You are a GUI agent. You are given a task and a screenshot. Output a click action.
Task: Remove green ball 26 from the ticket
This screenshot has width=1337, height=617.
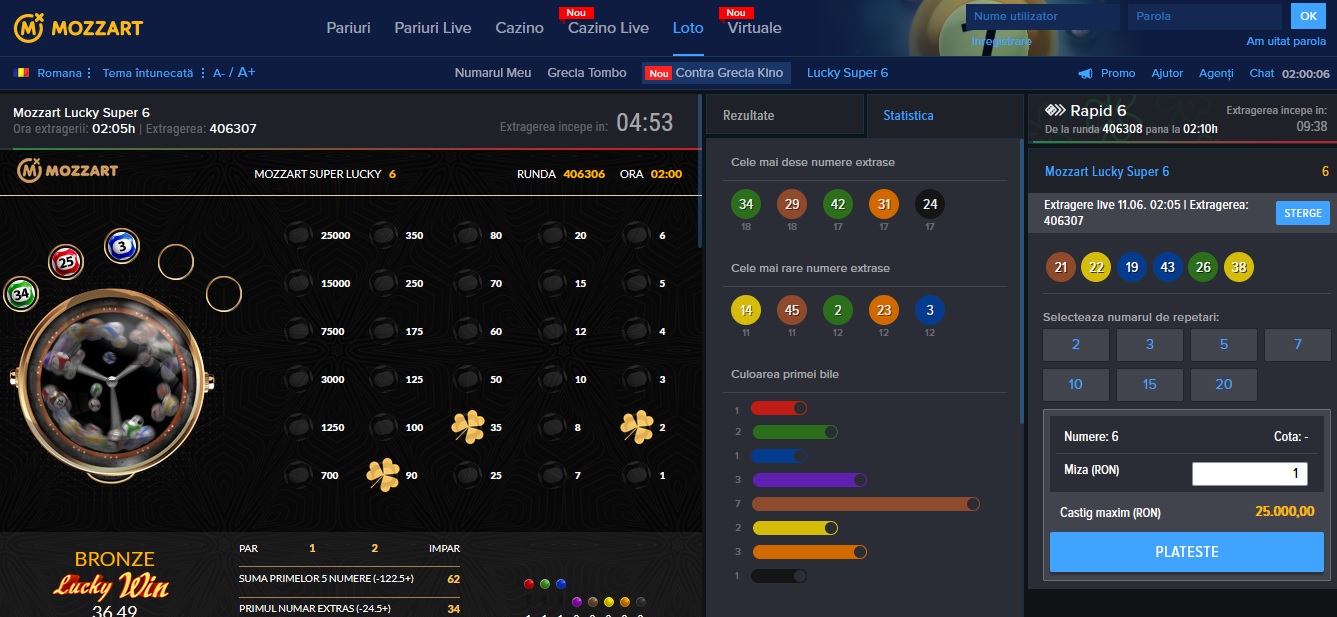pyautogui.click(x=1203, y=267)
